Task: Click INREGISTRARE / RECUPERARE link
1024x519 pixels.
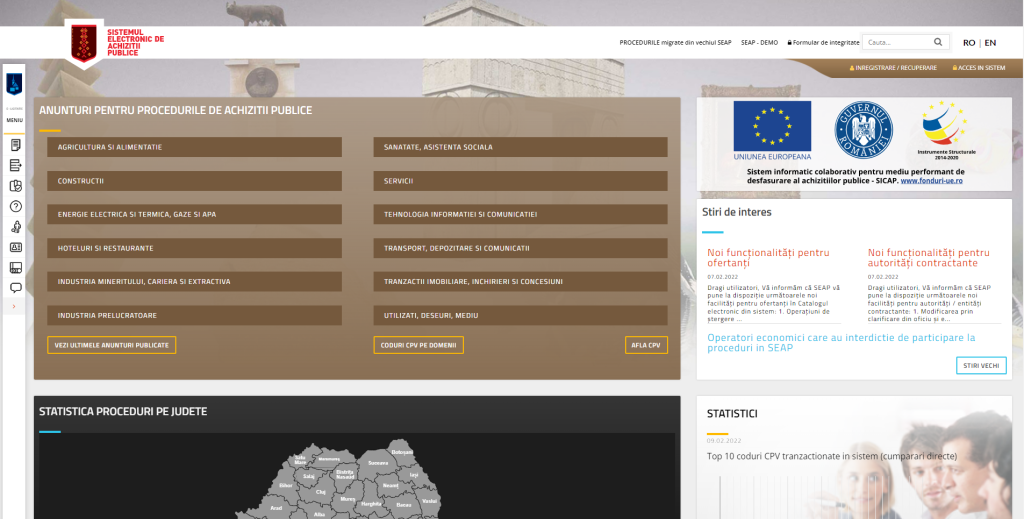Action: 893,68
